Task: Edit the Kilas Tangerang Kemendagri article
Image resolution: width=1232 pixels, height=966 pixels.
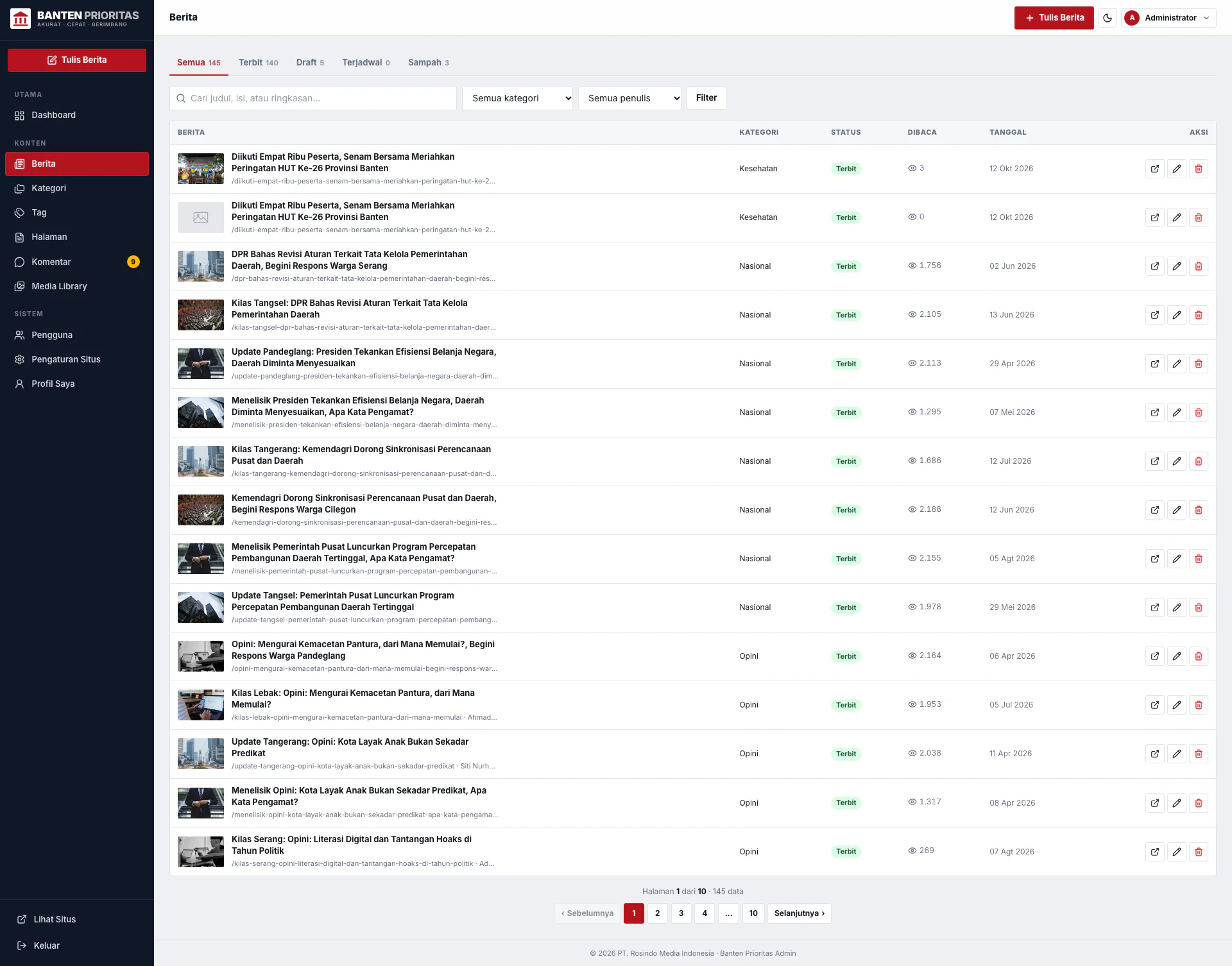Action: [x=1177, y=461]
